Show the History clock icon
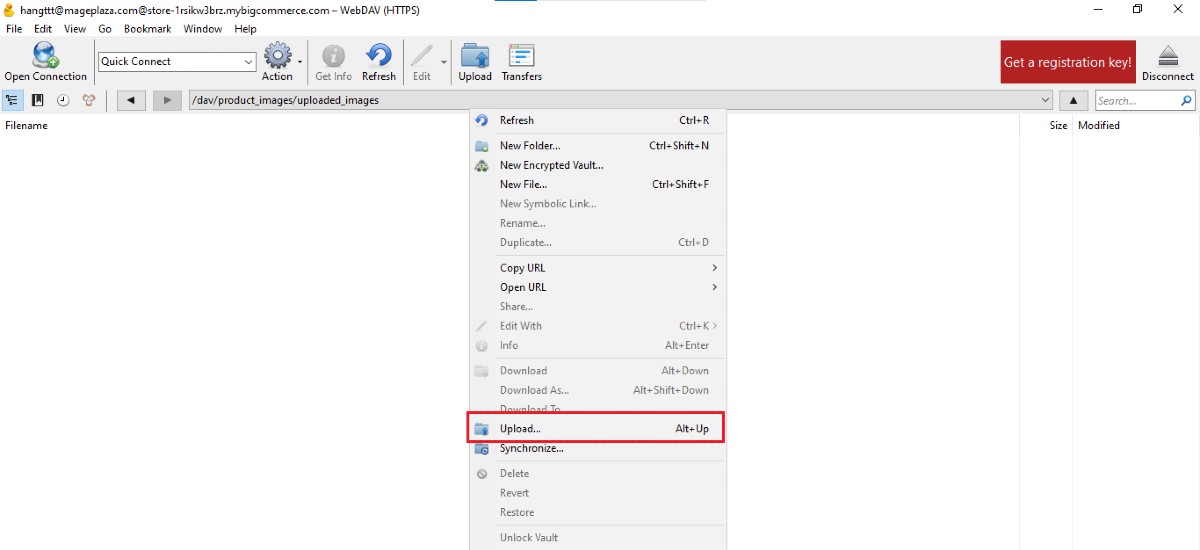 point(63,100)
